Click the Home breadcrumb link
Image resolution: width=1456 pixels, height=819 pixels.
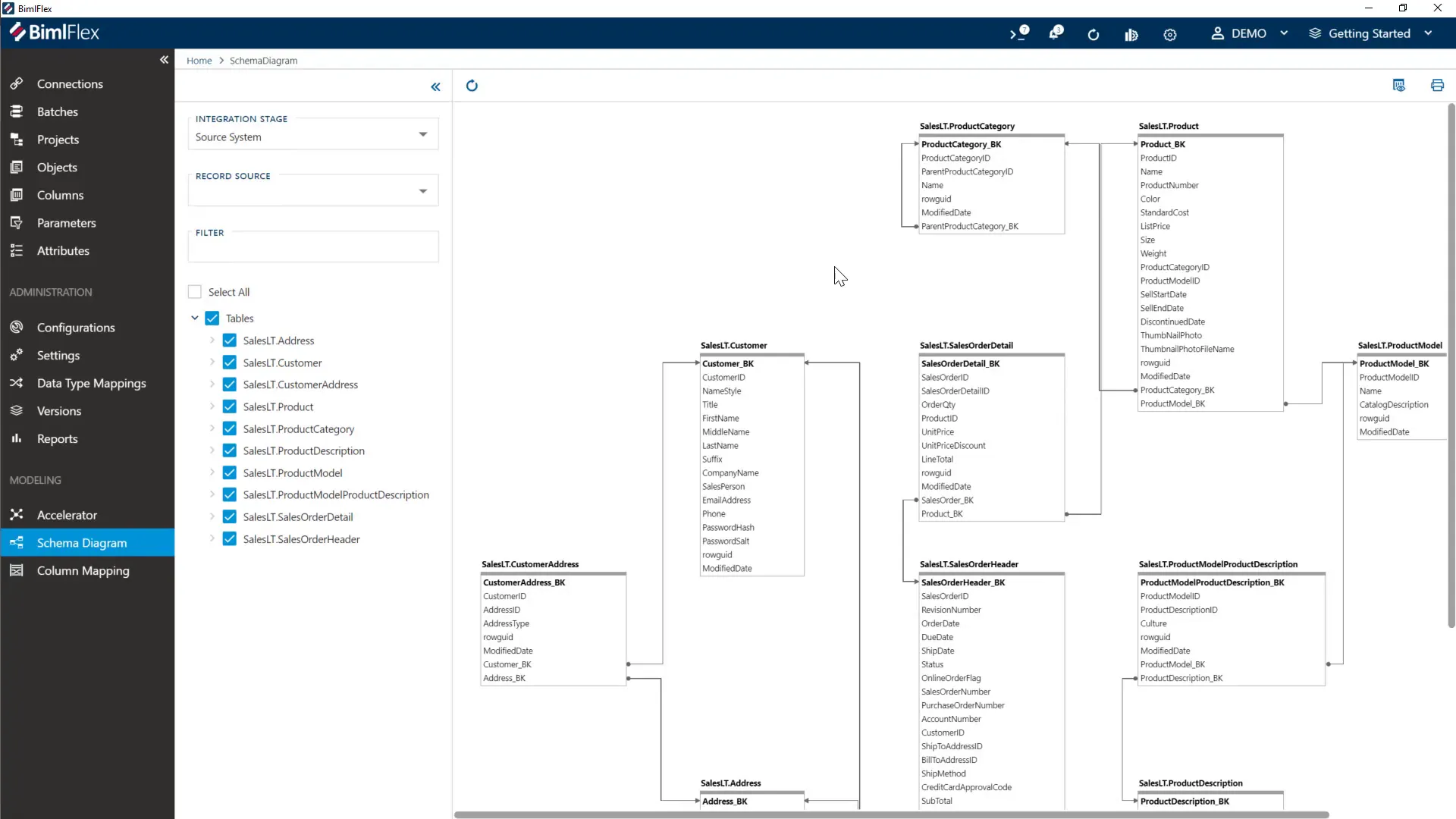199,61
